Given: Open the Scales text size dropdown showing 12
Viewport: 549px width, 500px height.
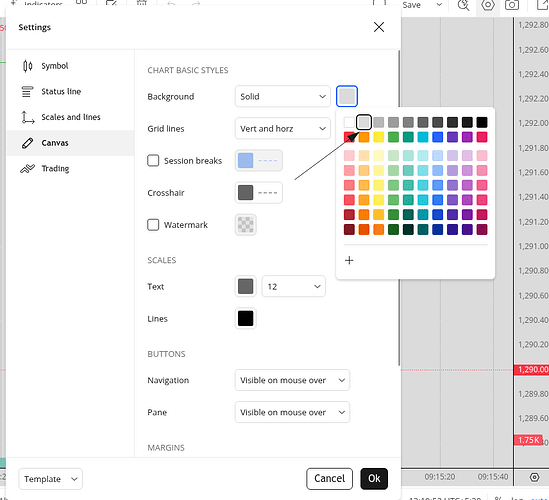Looking at the screenshot, I should [294, 286].
